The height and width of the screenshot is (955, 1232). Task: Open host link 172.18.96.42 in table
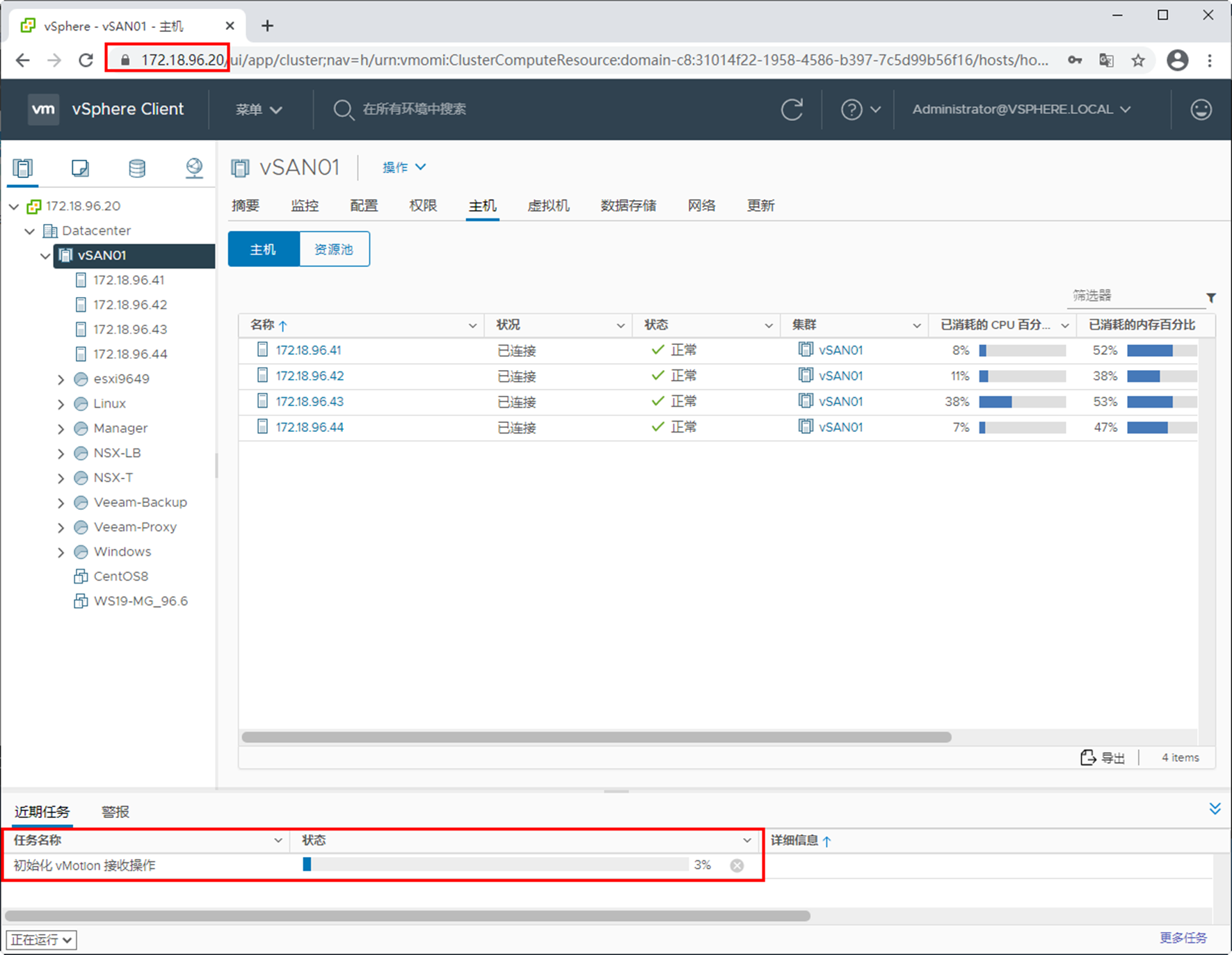coord(310,376)
